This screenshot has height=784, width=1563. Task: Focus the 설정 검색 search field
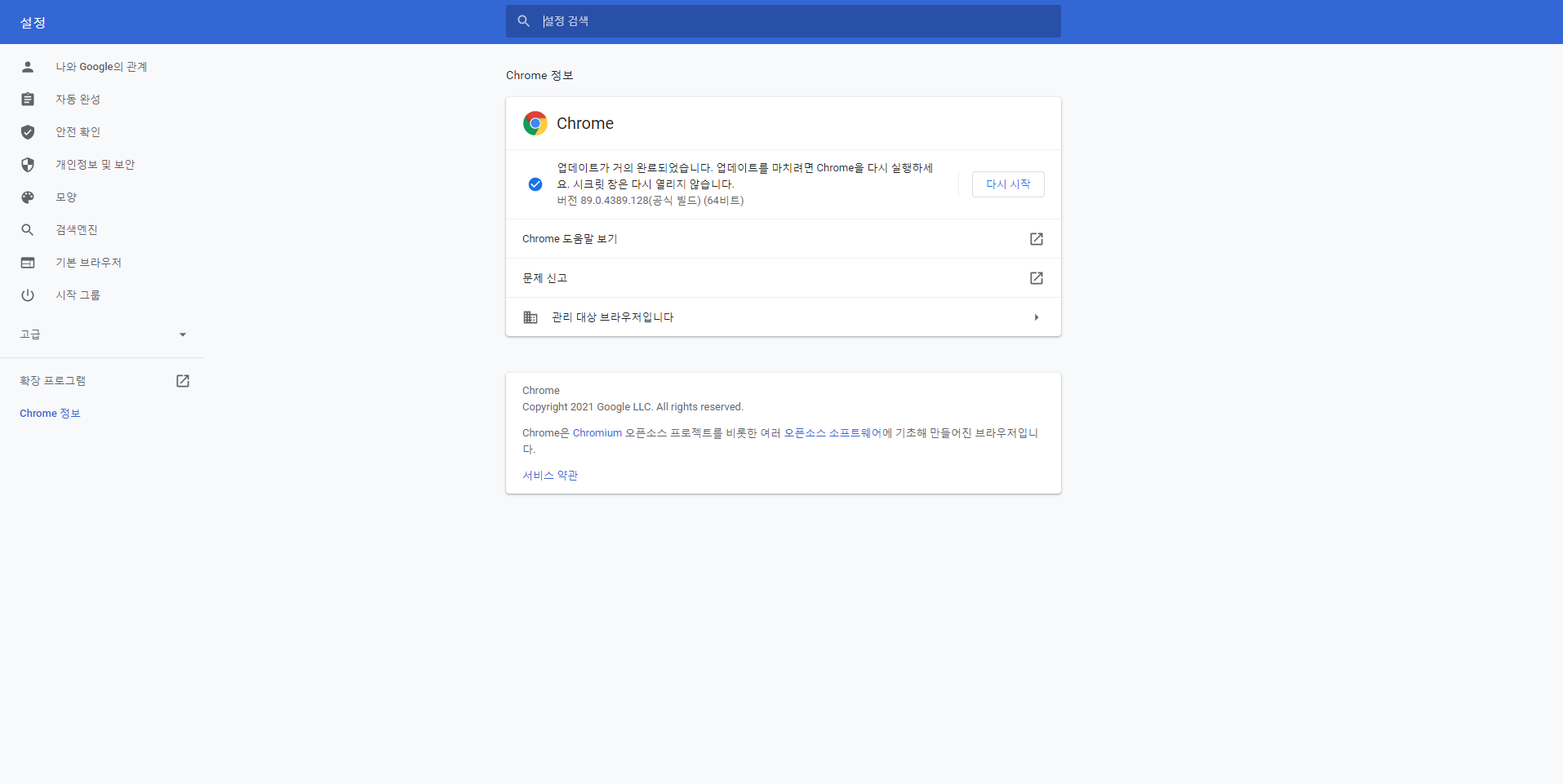point(784,21)
